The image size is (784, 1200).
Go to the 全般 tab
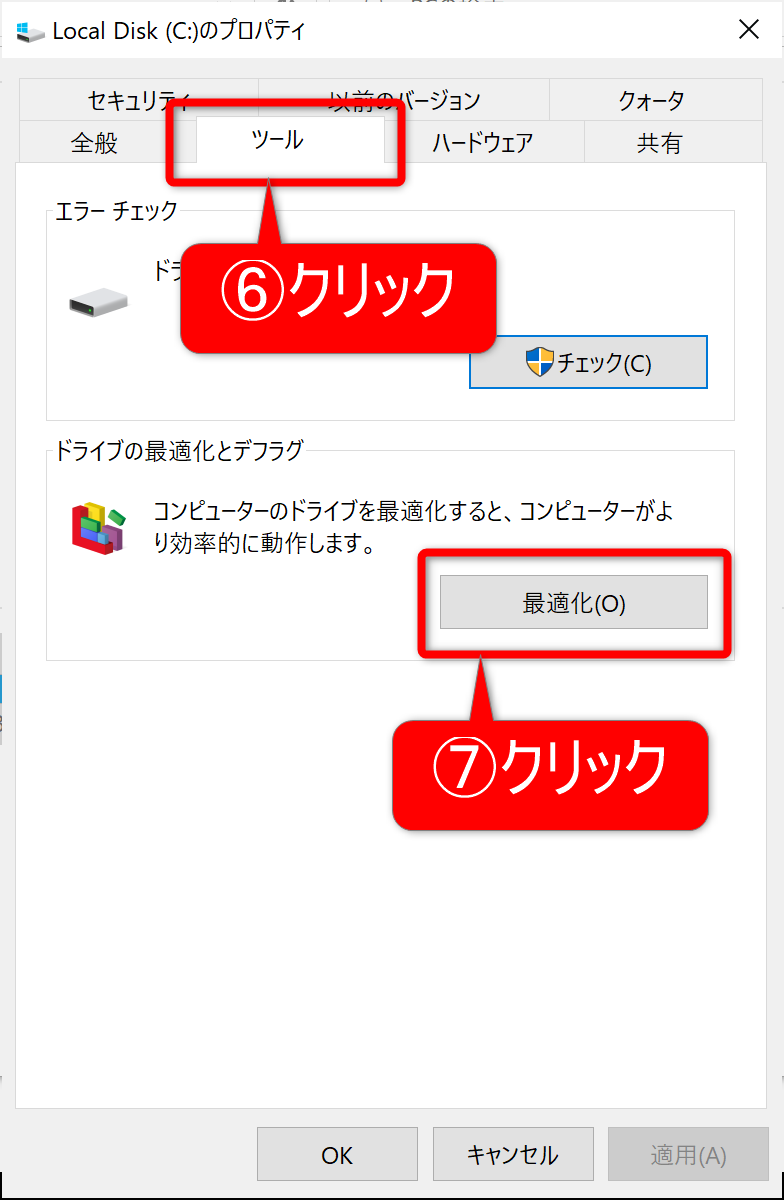[x=94, y=143]
